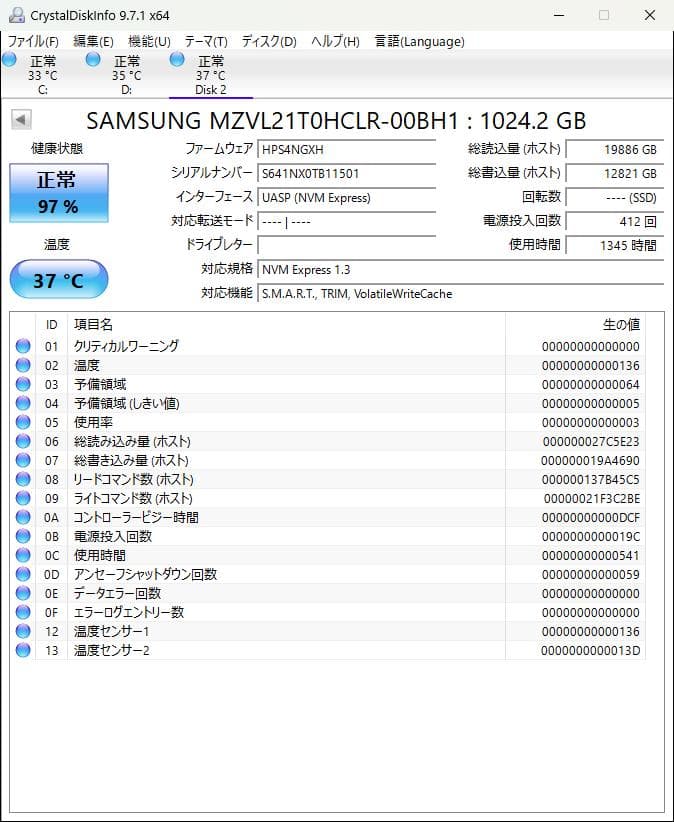The width and height of the screenshot is (674, 822).
Task: Select the raw value 0000000000DCF
Action: 591,517
